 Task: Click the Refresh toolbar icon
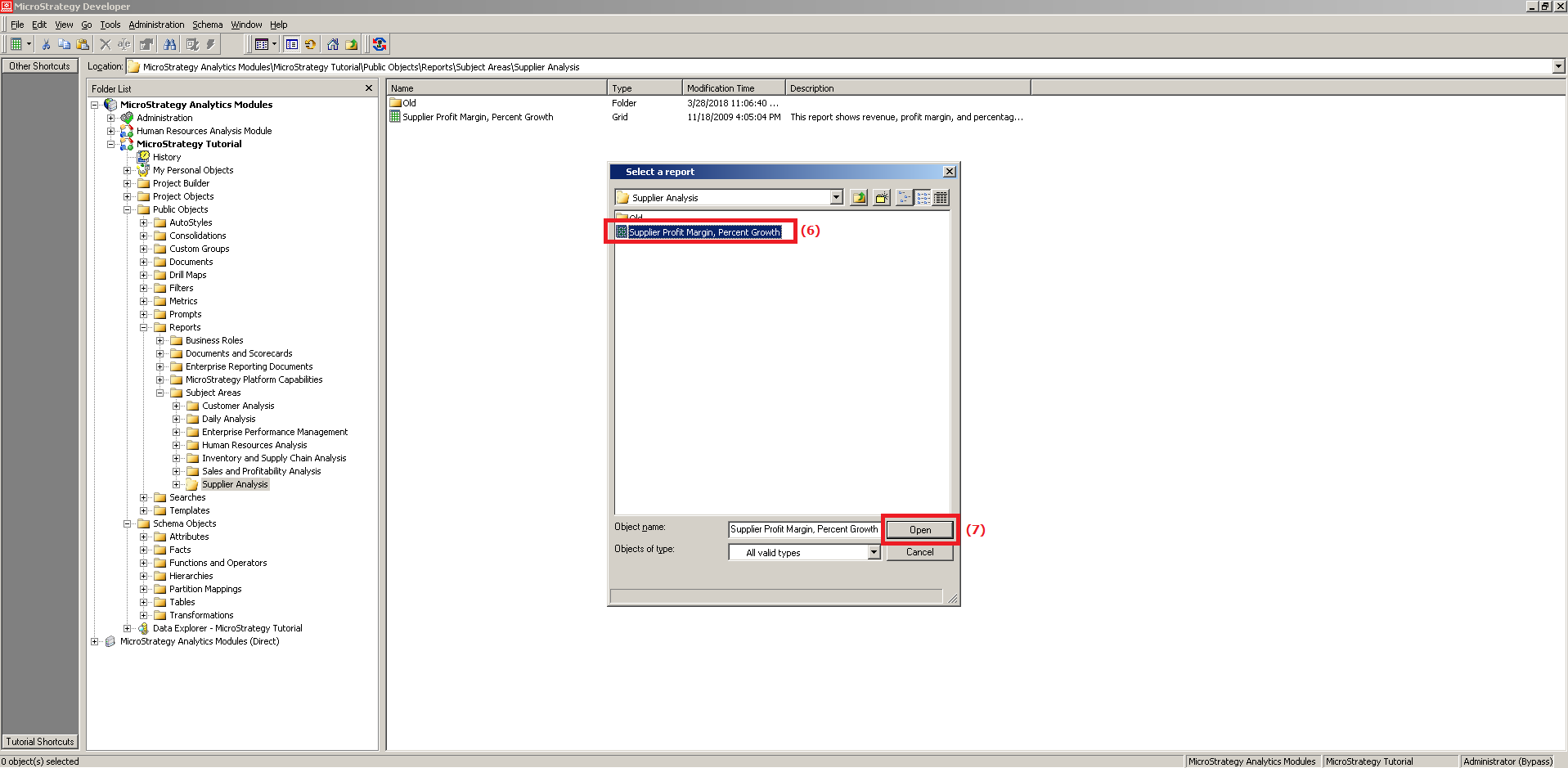(x=310, y=44)
